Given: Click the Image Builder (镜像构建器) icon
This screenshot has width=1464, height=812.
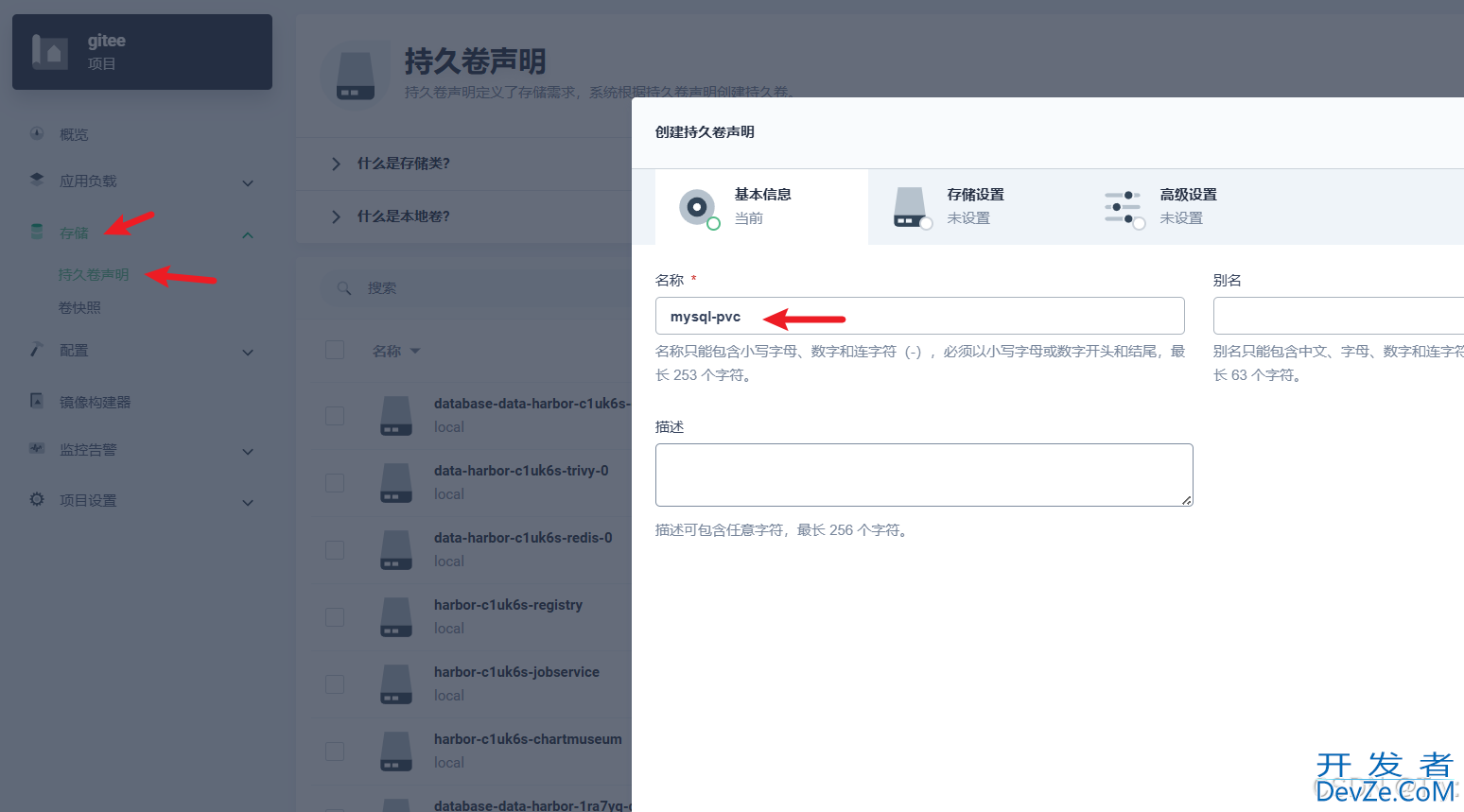Looking at the screenshot, I should point(37,401).
